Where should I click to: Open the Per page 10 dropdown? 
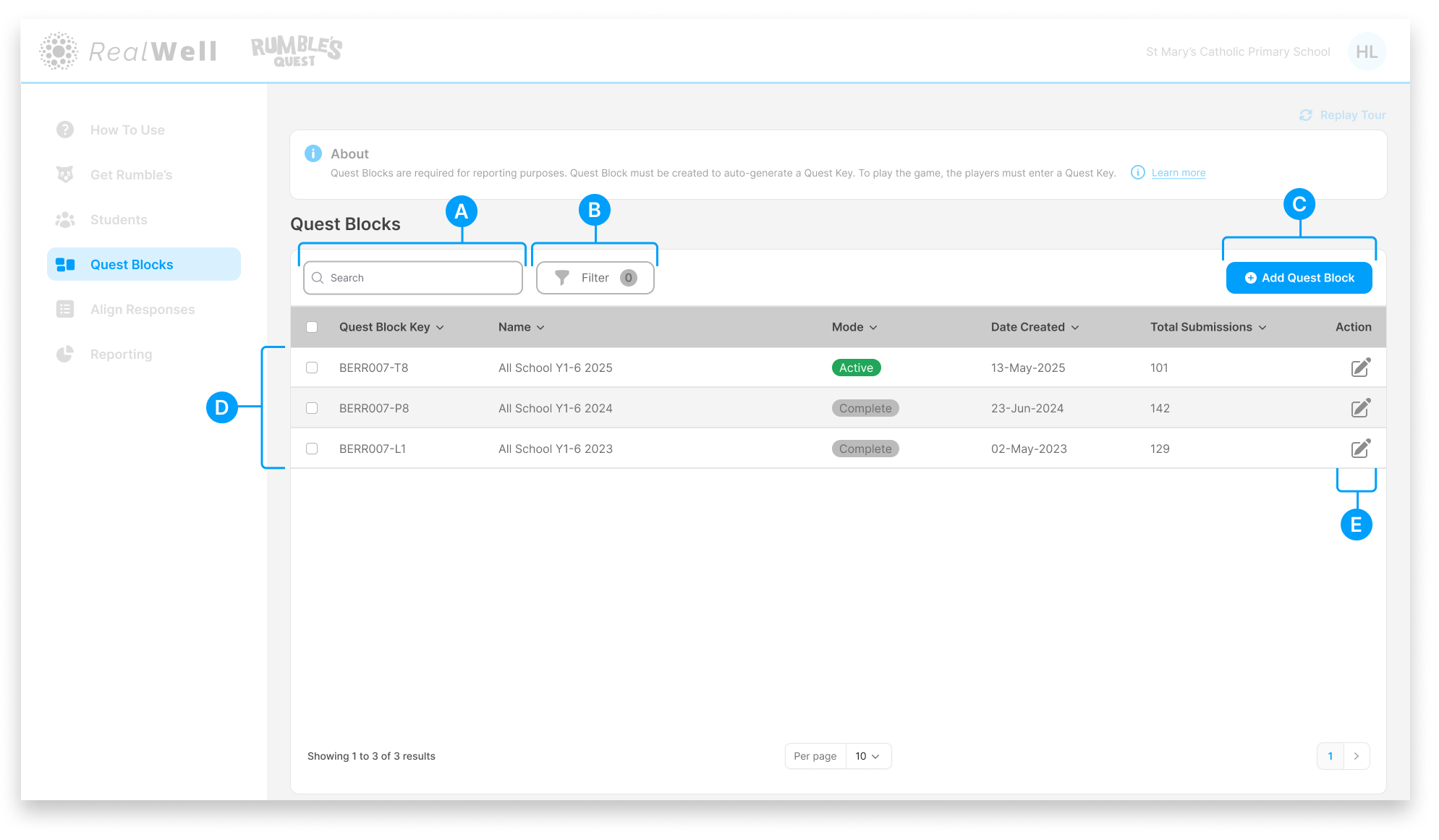(867, 756)
